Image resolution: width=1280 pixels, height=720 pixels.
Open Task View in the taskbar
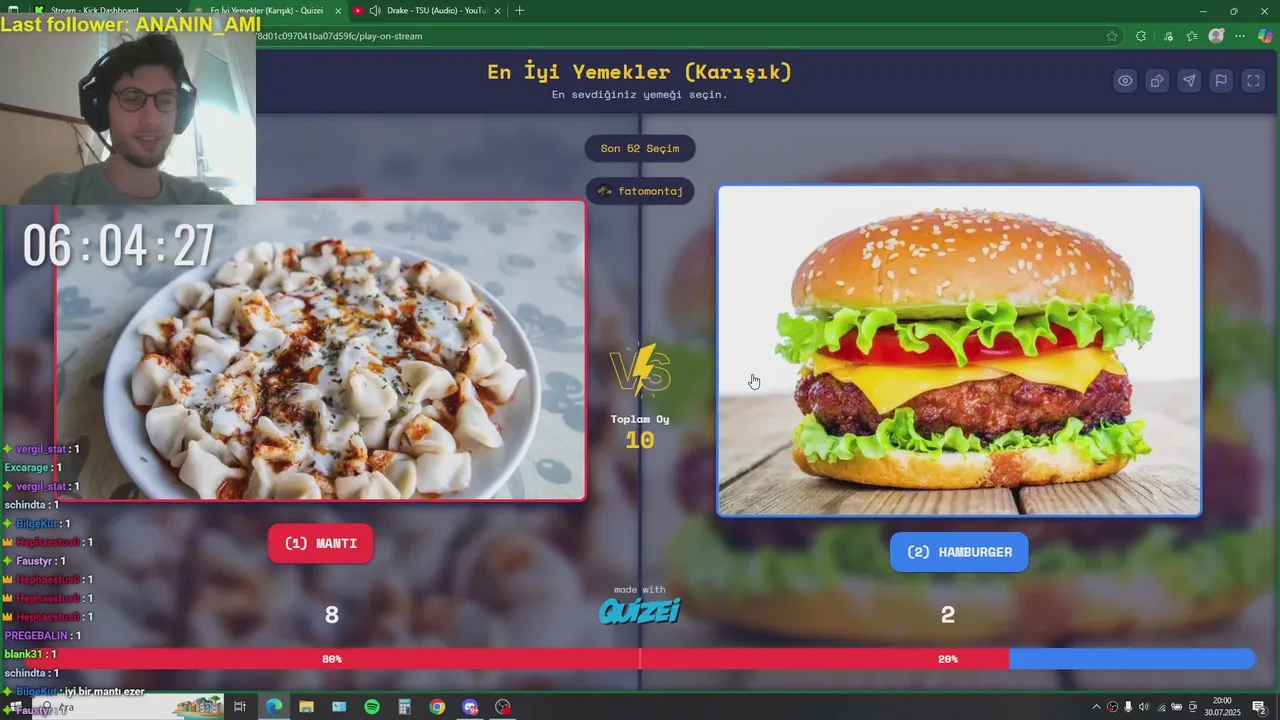(x=240, y=707)
